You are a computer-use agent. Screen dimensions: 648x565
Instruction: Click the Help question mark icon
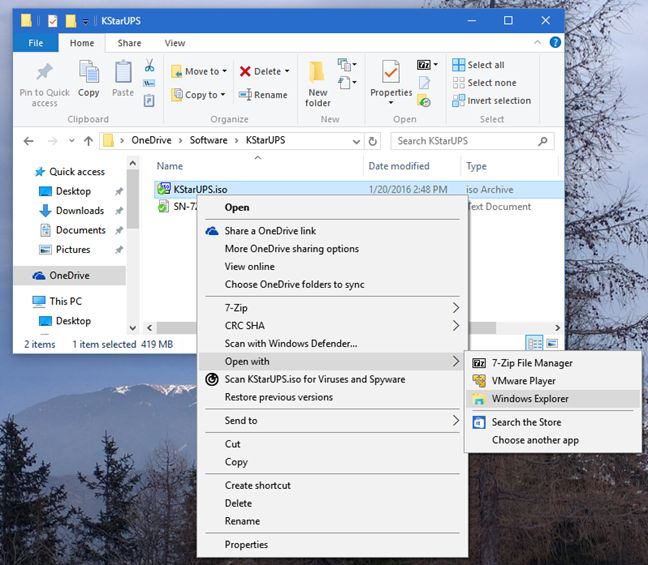[x=555, y=42]
